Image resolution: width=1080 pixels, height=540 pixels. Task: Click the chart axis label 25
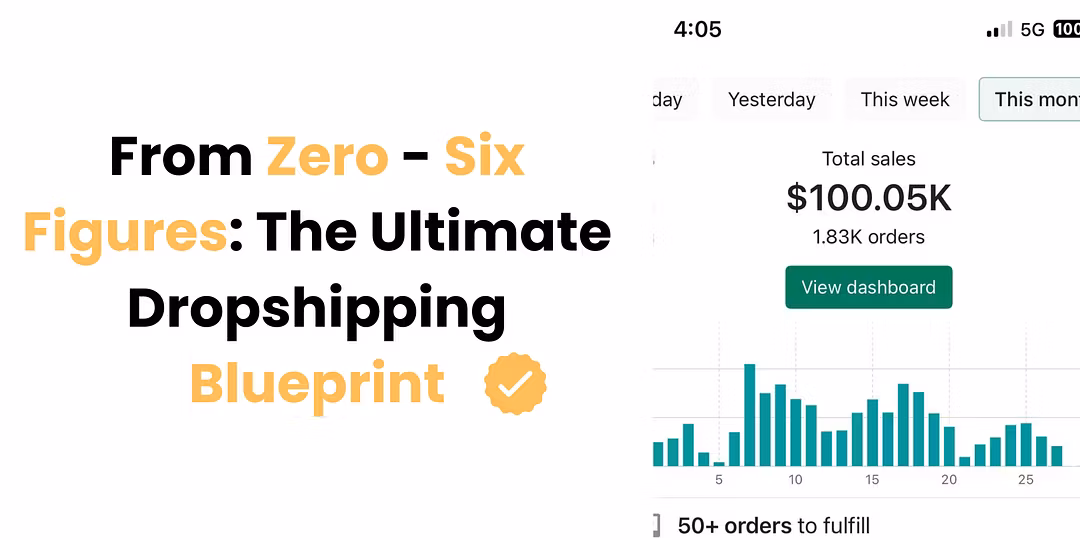pos(1026,480)
